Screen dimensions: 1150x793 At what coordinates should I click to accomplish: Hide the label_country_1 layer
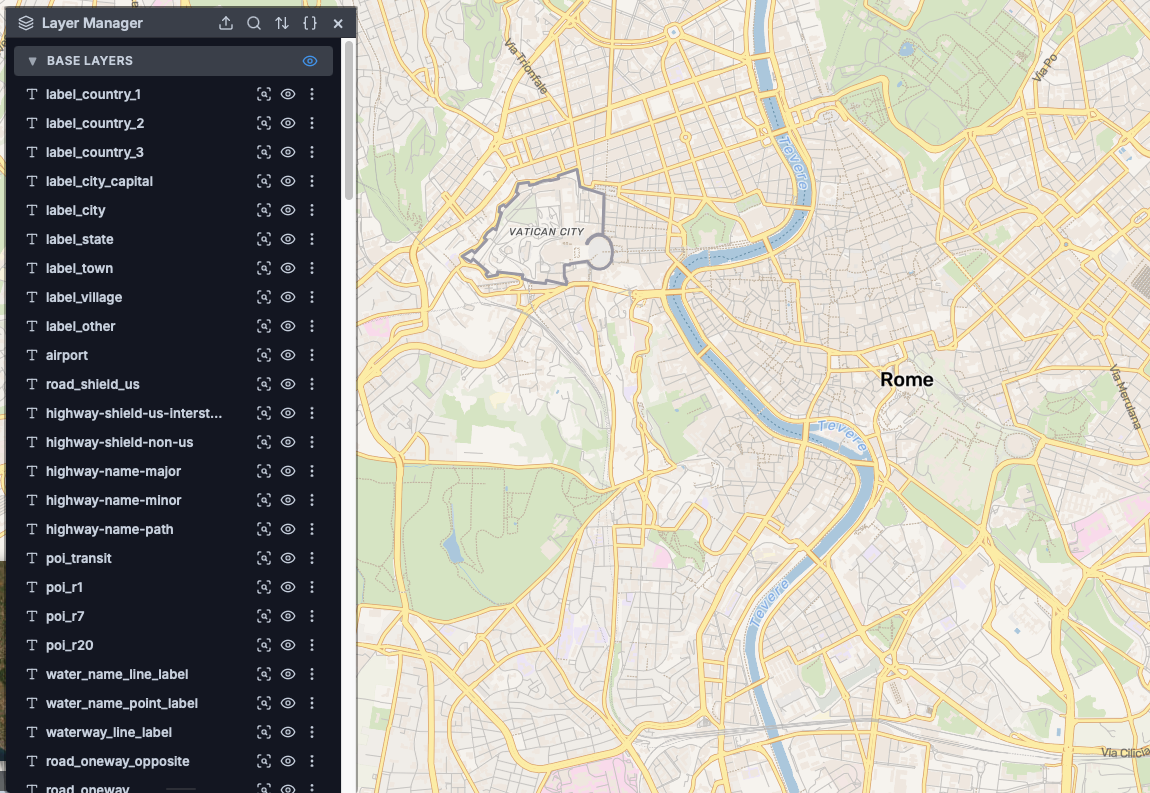tap(288, 95)
